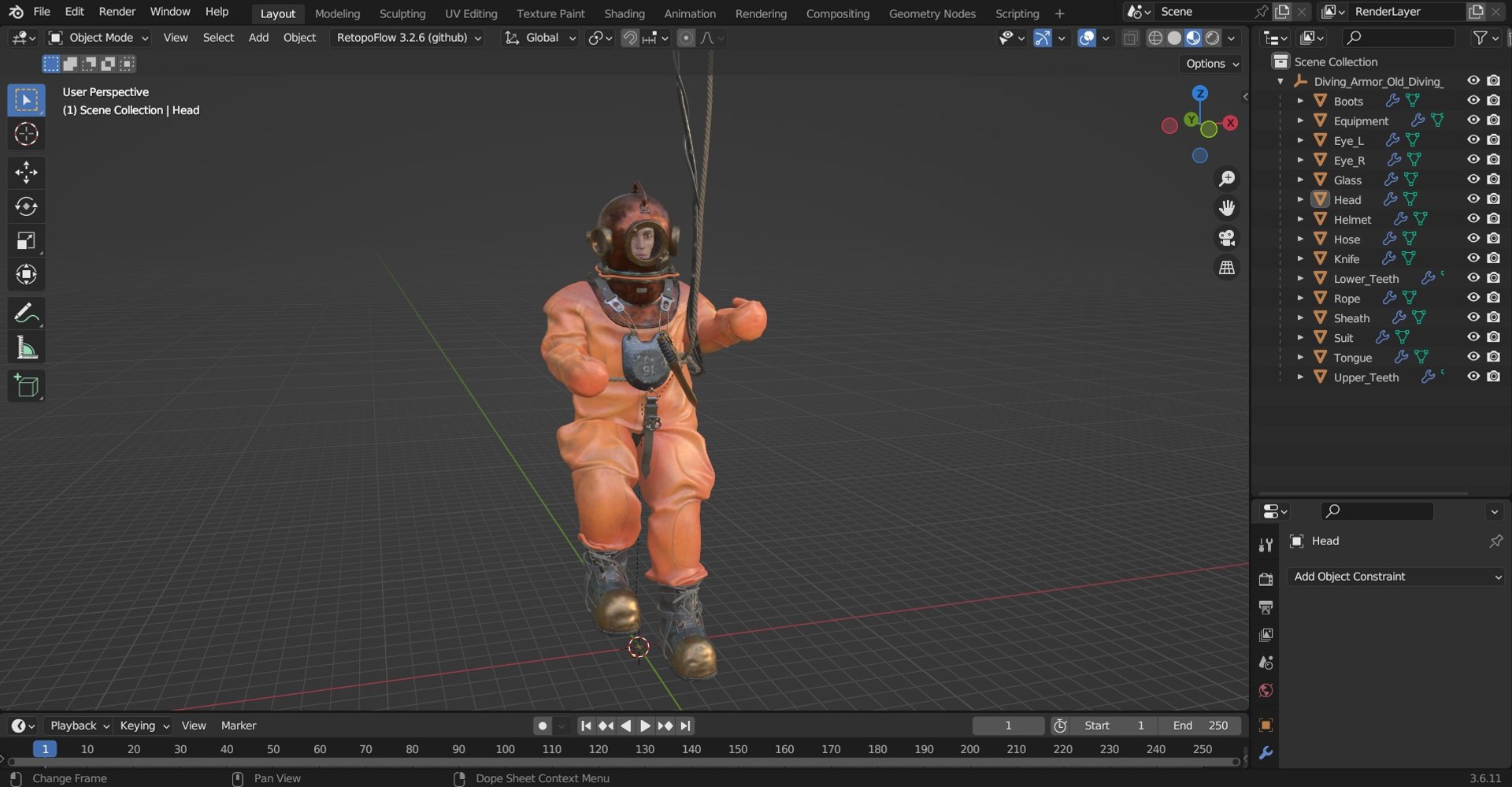
Task: Click frame 100 on the timeline
Action: (506, 749)
